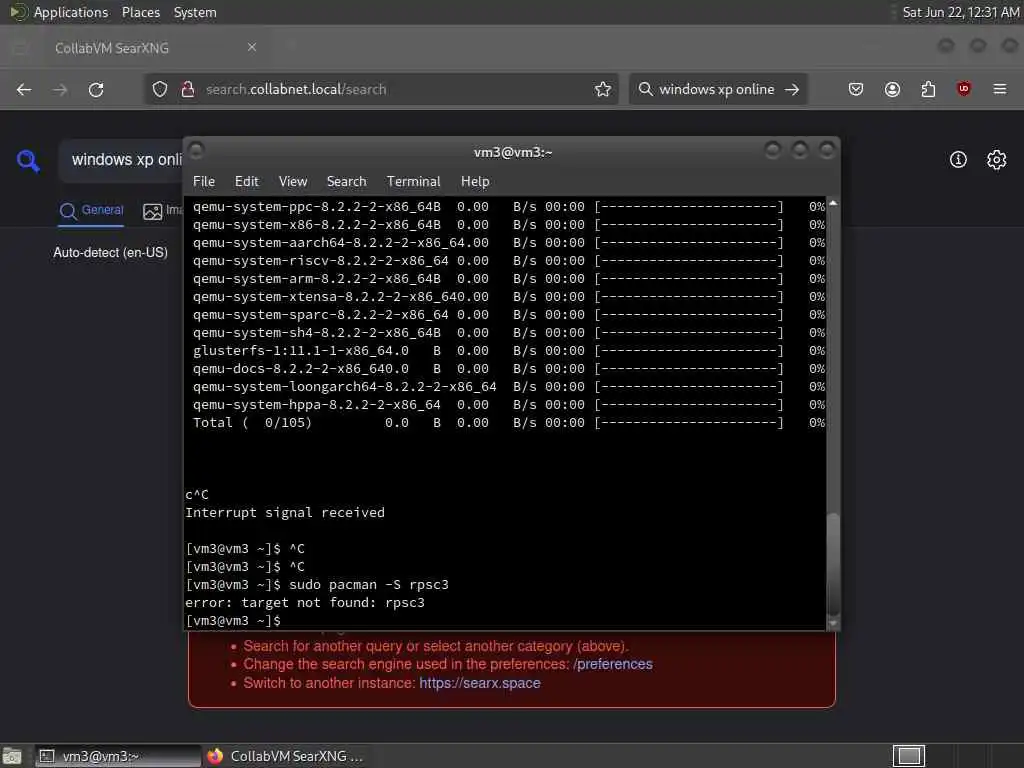Open the Auto-detect (en-US) language dropdown
The width and height of the screenshot is (1024, 768).
[x=110, y=253]
